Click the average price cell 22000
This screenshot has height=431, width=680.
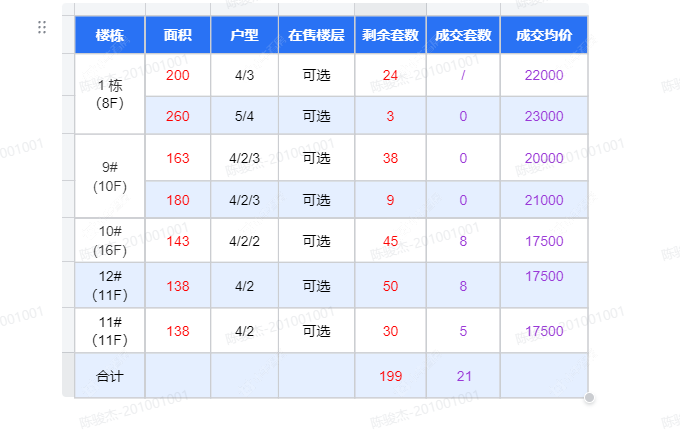point(544,75)
